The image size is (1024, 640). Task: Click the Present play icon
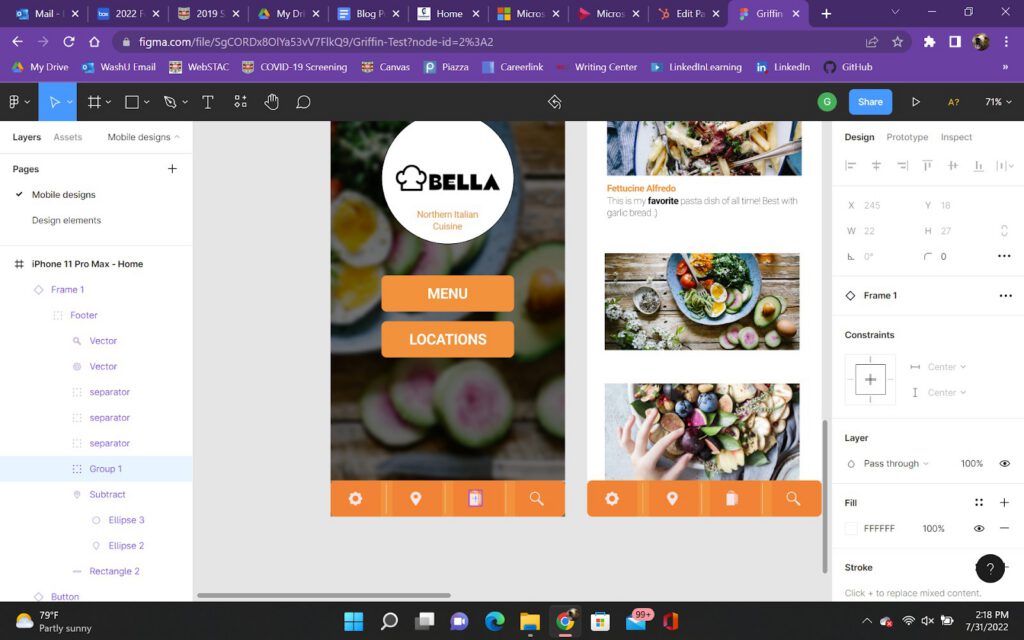[915, 102]
